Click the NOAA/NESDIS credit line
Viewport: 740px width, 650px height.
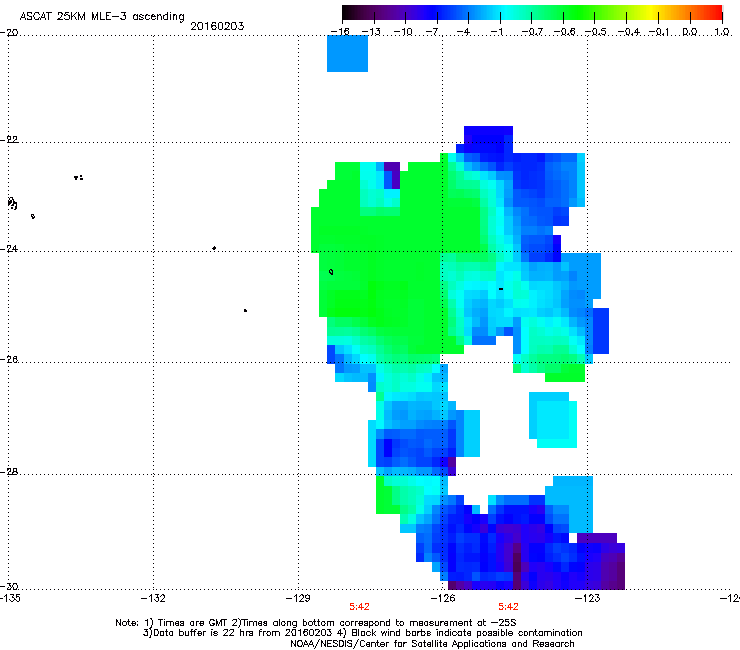(x=432, y=644)
